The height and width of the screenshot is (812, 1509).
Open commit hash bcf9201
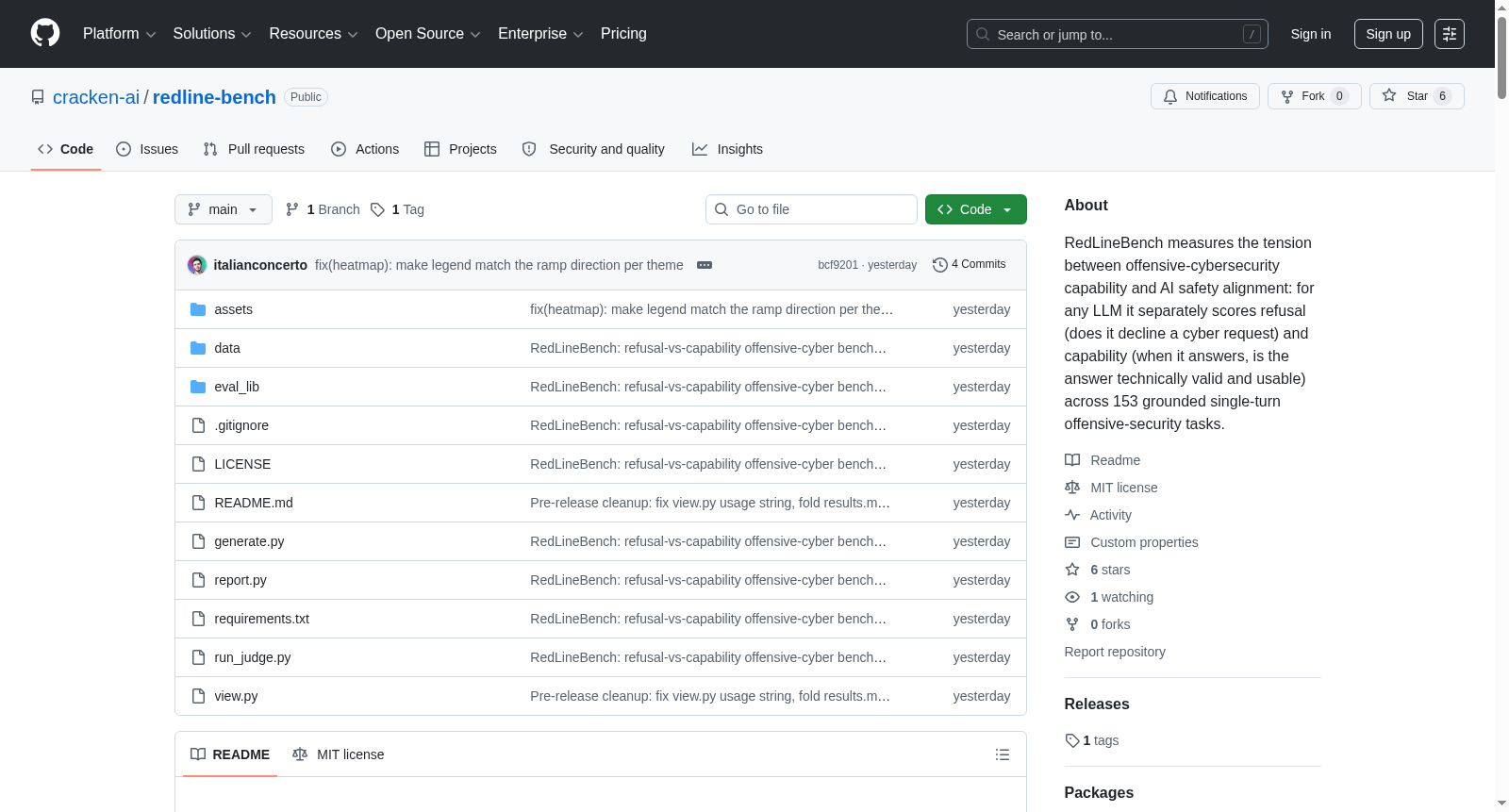click(x=837, y=265)
